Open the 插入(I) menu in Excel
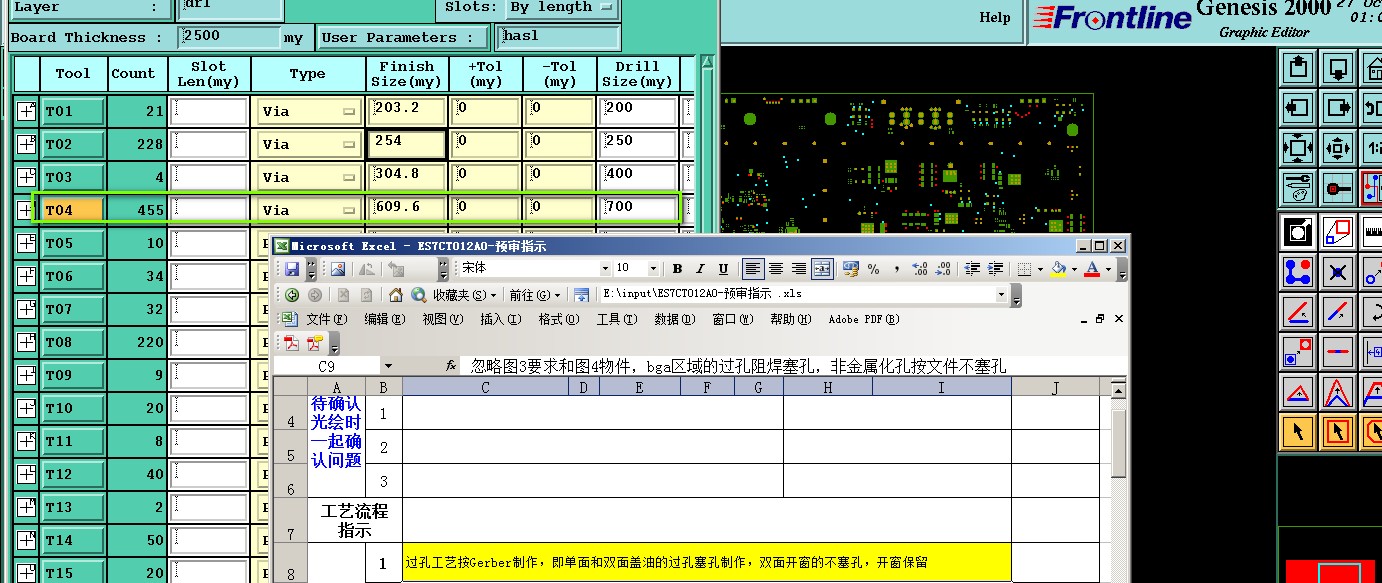This screenshot has height=583, width=1382. tap(500, 319)
